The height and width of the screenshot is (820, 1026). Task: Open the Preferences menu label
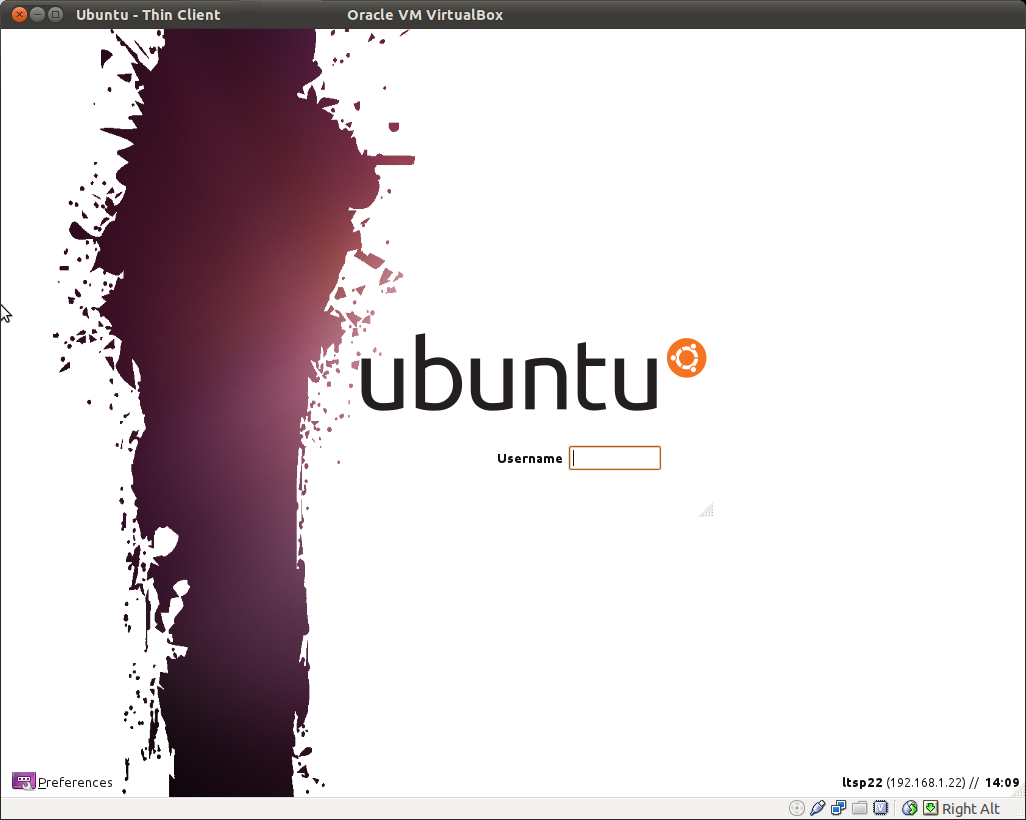(x=75, y=782)
